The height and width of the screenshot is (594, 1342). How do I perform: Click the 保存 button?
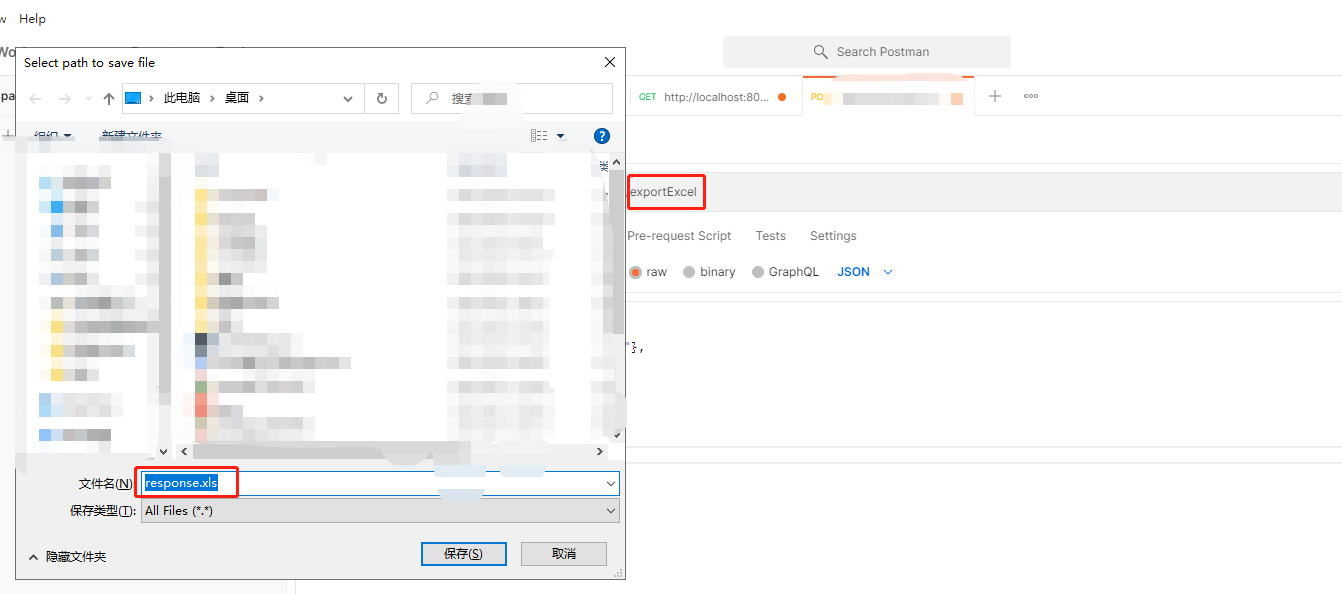point(463,553)
